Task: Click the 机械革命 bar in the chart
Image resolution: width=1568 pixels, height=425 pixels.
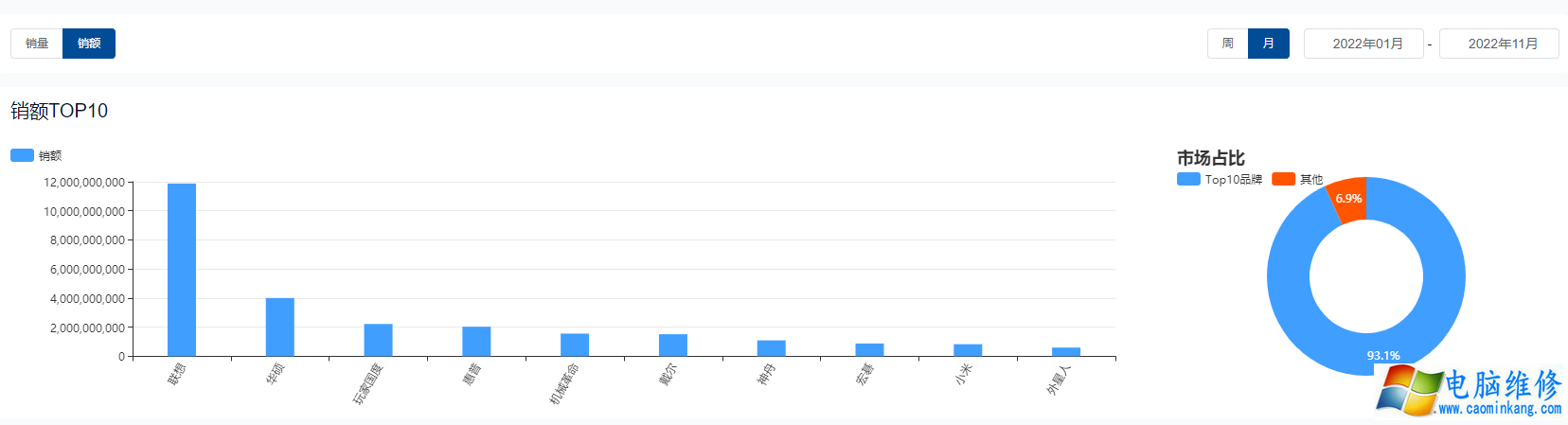Action: pyautogui.click(x=575, y=345)
